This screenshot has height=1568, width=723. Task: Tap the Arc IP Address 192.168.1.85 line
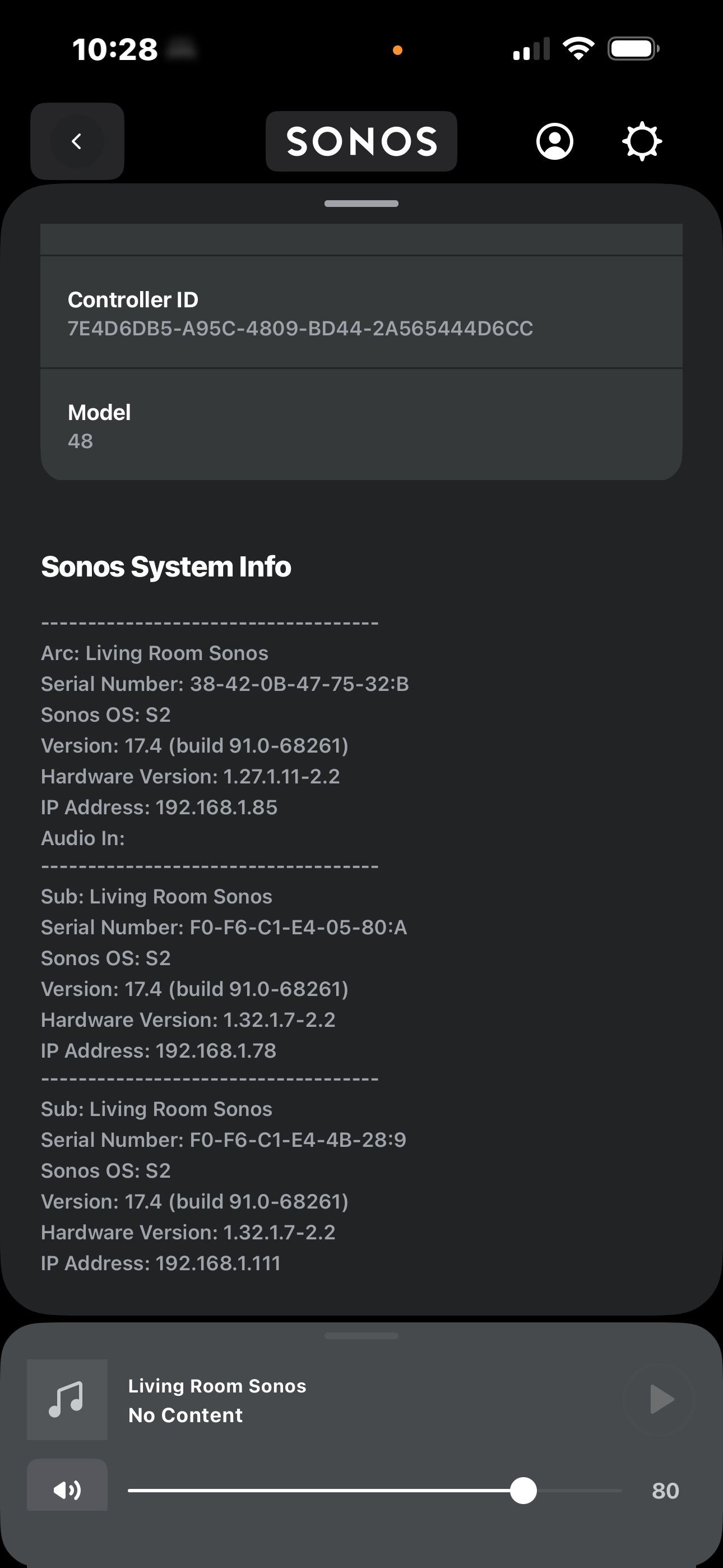point(159,807)
